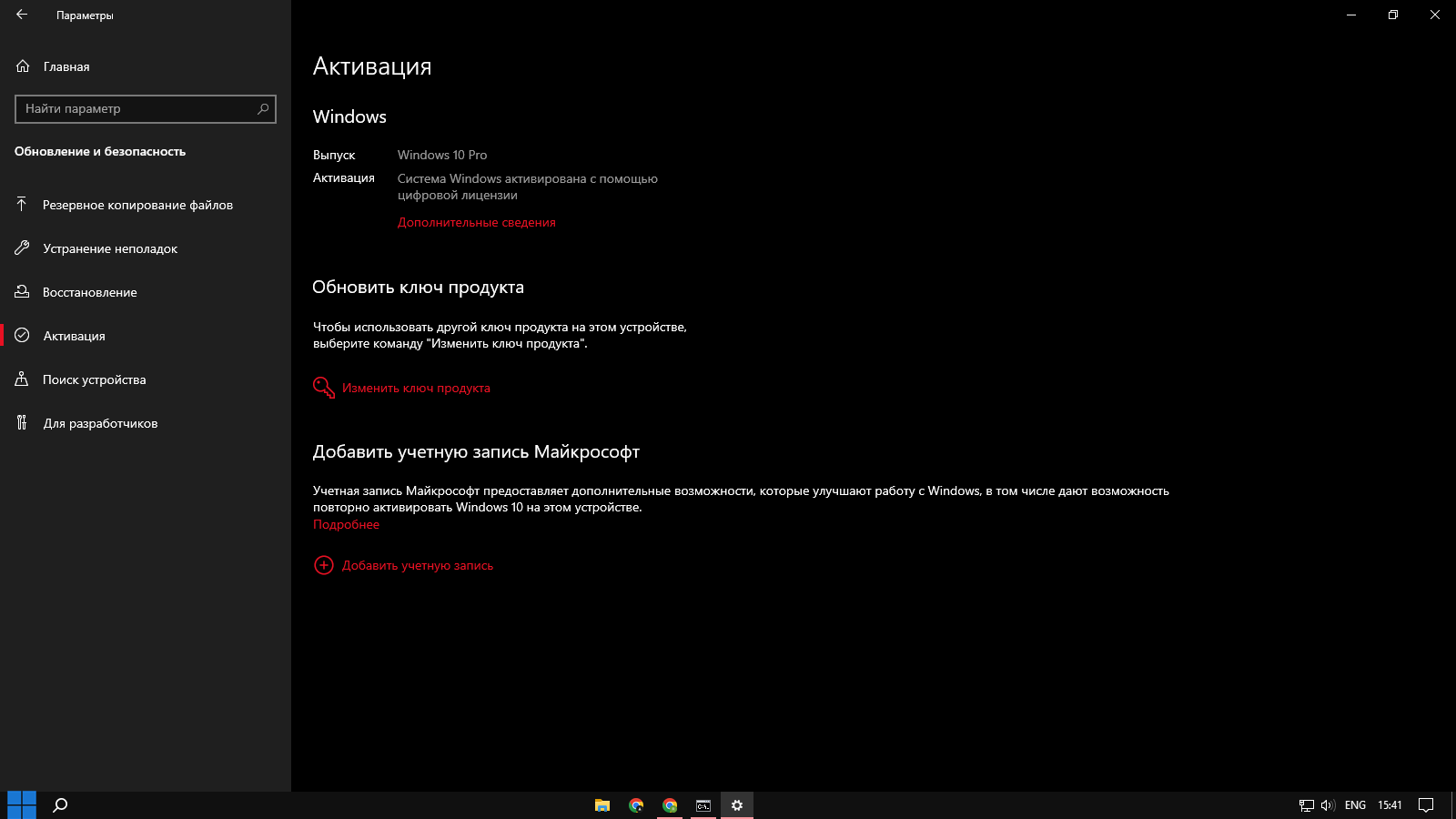Click the Обновить ключ продукта heading
The width and height of the screenshot is (1456, 819).
click(418, 288)
